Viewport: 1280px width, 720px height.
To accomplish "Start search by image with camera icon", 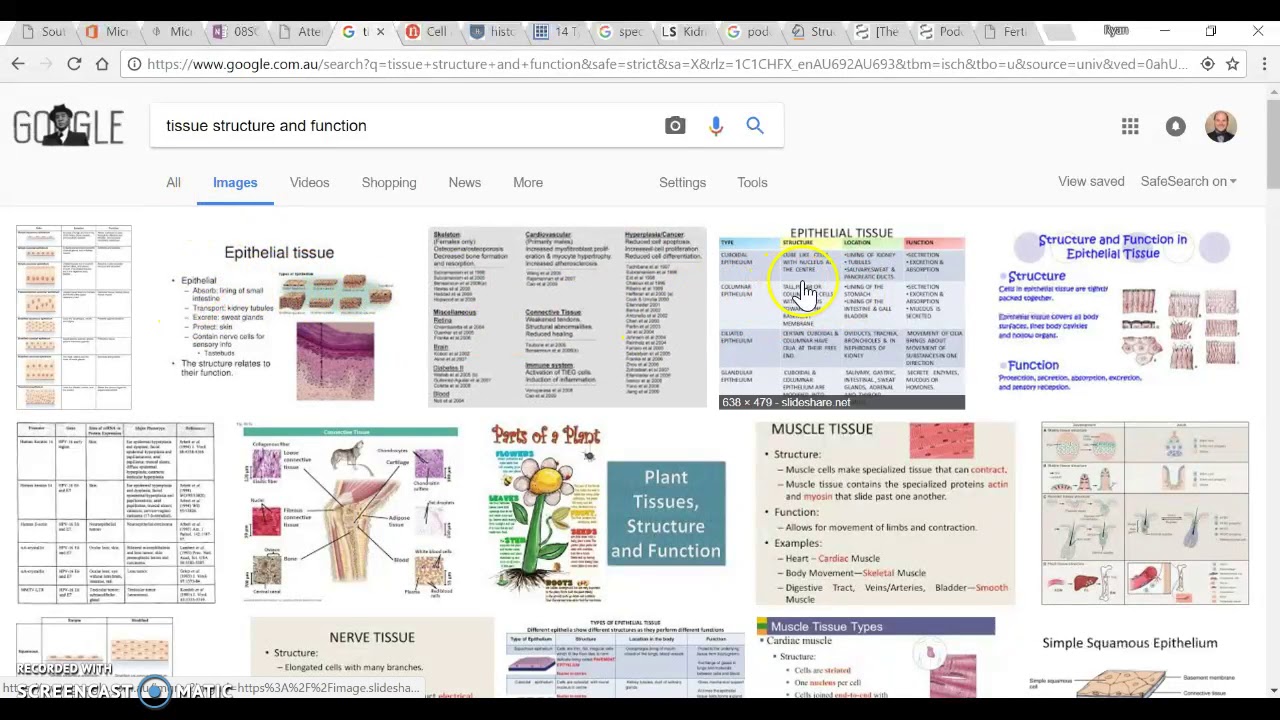I will 675,126.
